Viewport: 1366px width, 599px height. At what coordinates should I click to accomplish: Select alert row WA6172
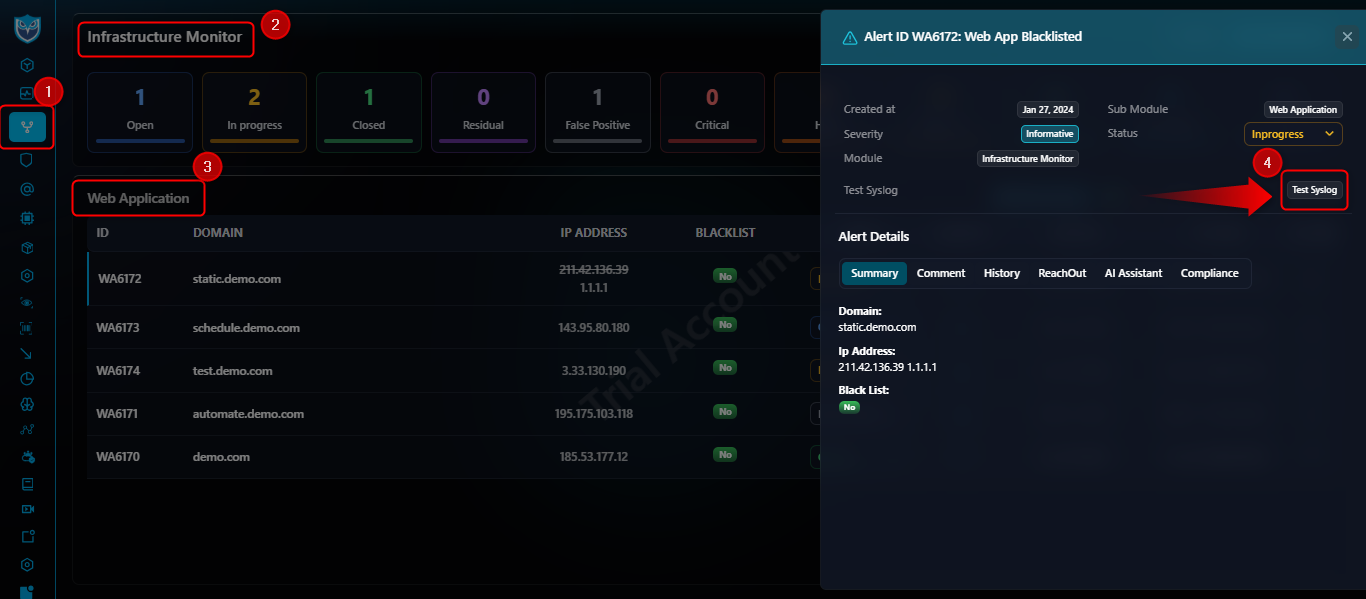pos(454,278)
